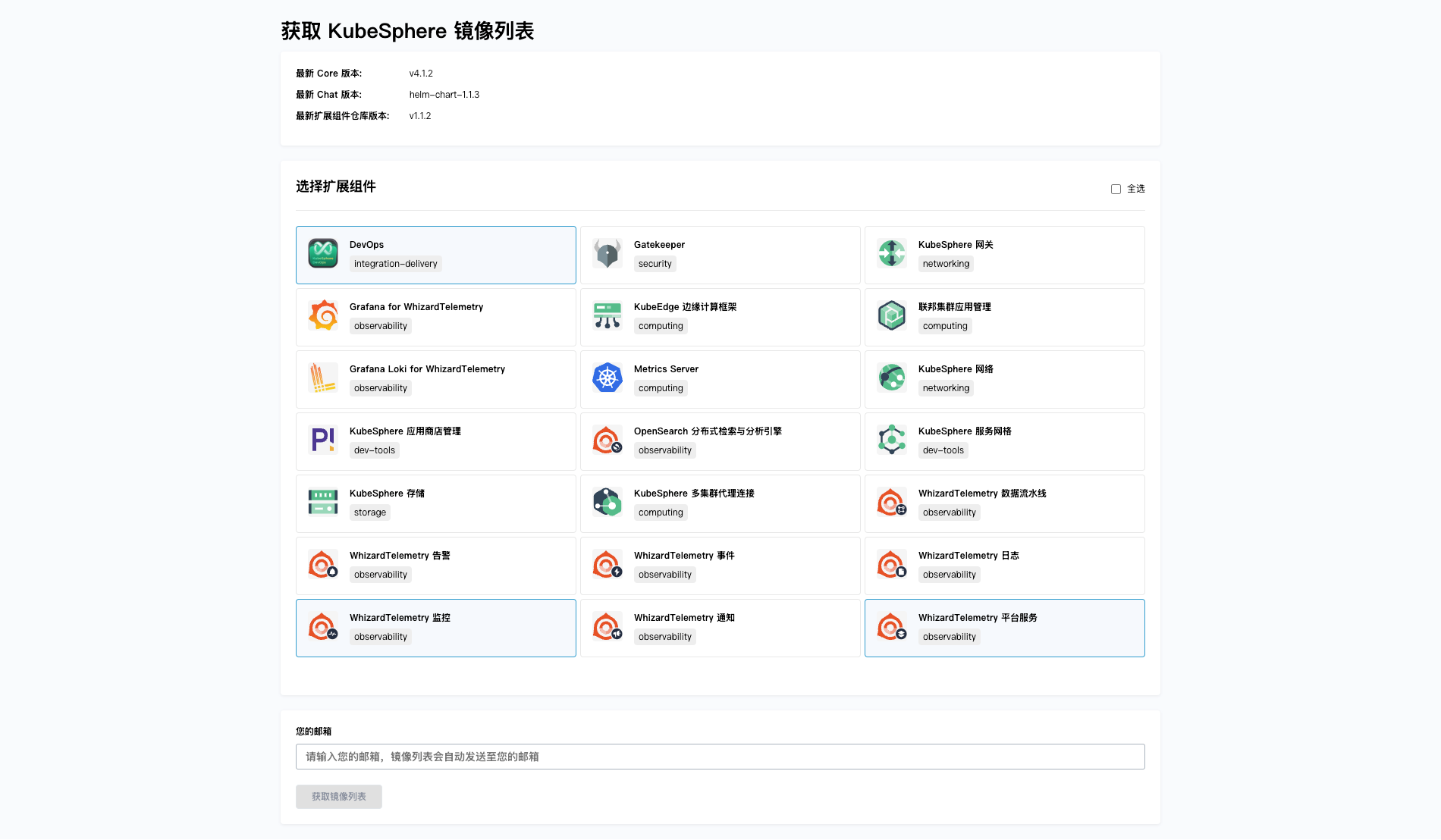Image resolution: width=1441 pixels, height=840 pixels.
Task: Click the KubeSphere 存储 icon
Action: tap(323, 502)
